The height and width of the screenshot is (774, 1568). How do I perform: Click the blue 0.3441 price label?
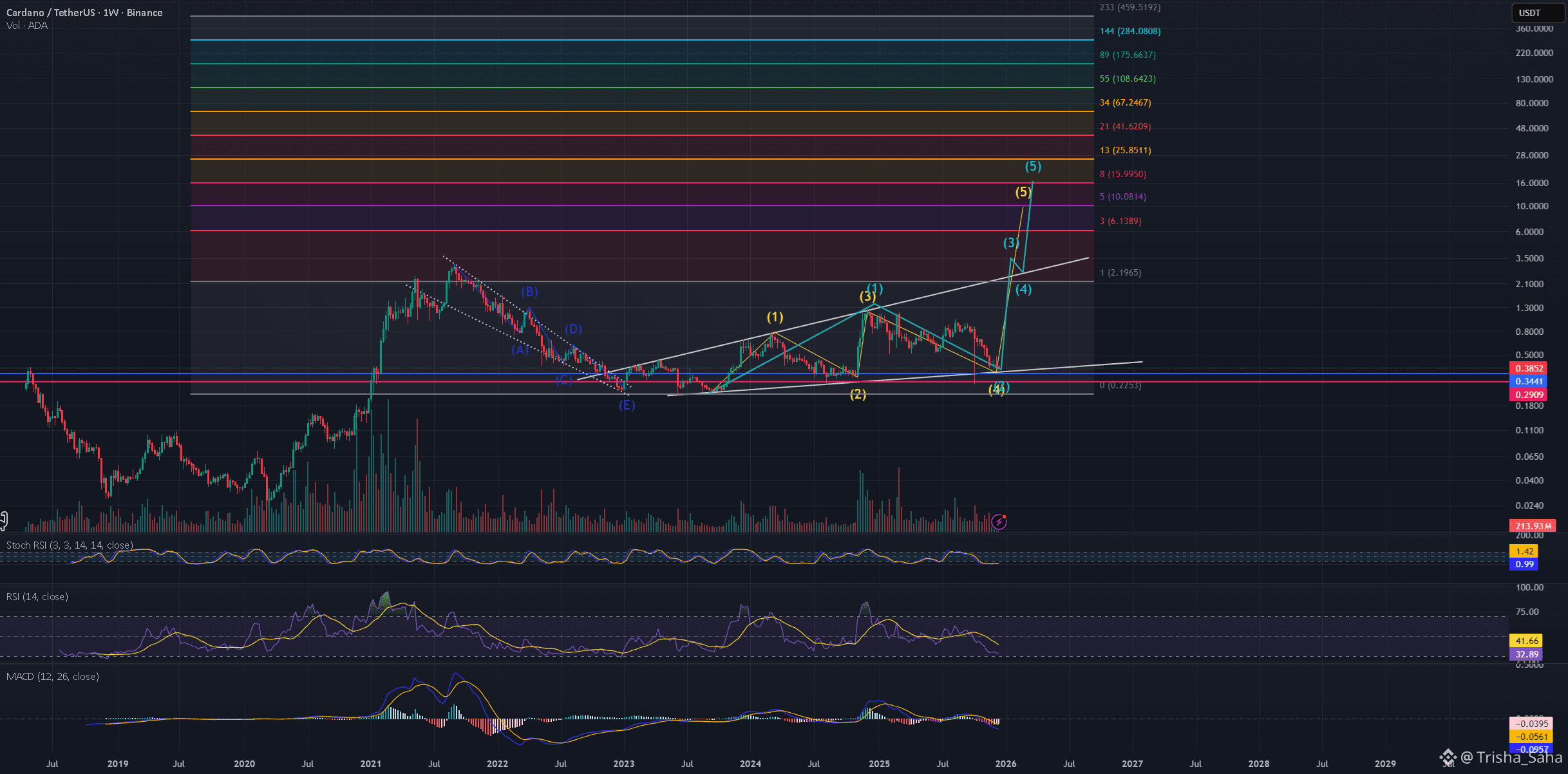[1529, 381]
